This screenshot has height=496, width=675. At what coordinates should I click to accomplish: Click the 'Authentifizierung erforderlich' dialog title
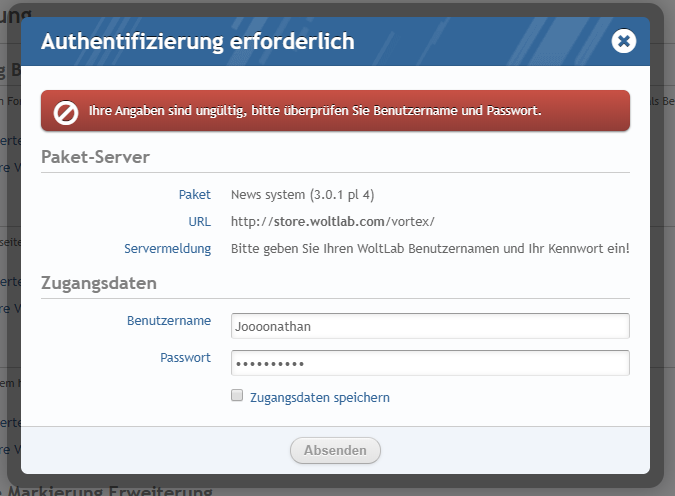(x=196, y=42)
